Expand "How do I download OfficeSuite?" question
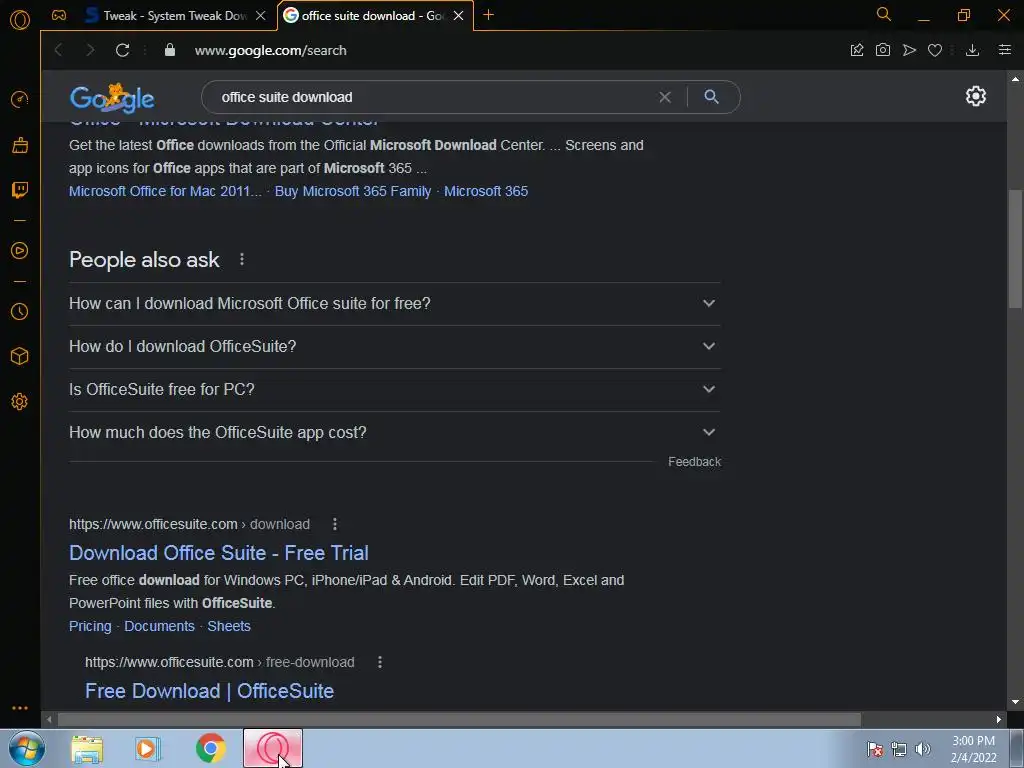Viewport: 1024px width, 768px height. [394, 347]
